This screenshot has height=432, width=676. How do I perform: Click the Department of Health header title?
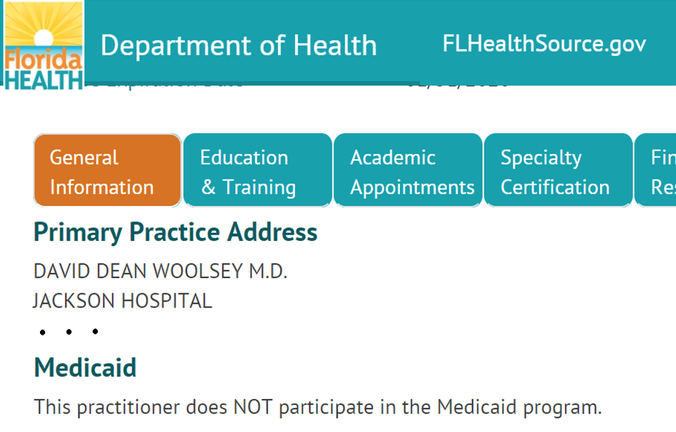238,45
